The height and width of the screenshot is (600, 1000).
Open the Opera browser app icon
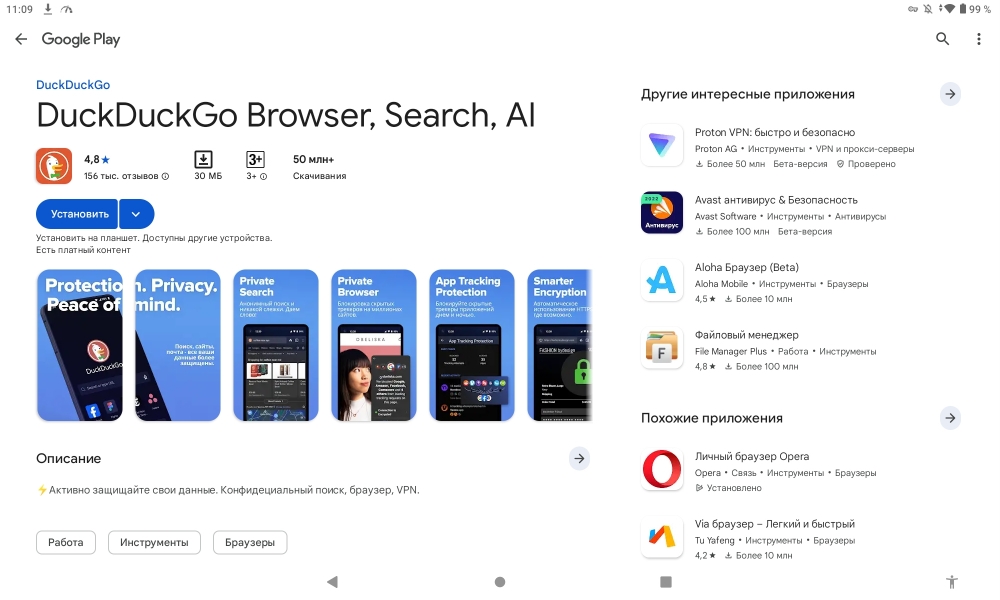coord(661,469)
